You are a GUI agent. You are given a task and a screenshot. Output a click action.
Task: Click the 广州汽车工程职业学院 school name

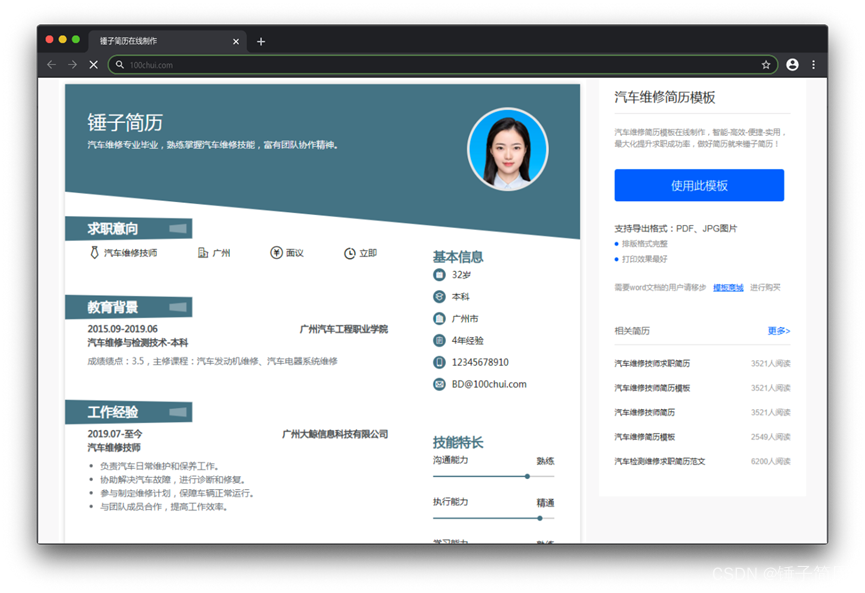click(x=344, y=329)
